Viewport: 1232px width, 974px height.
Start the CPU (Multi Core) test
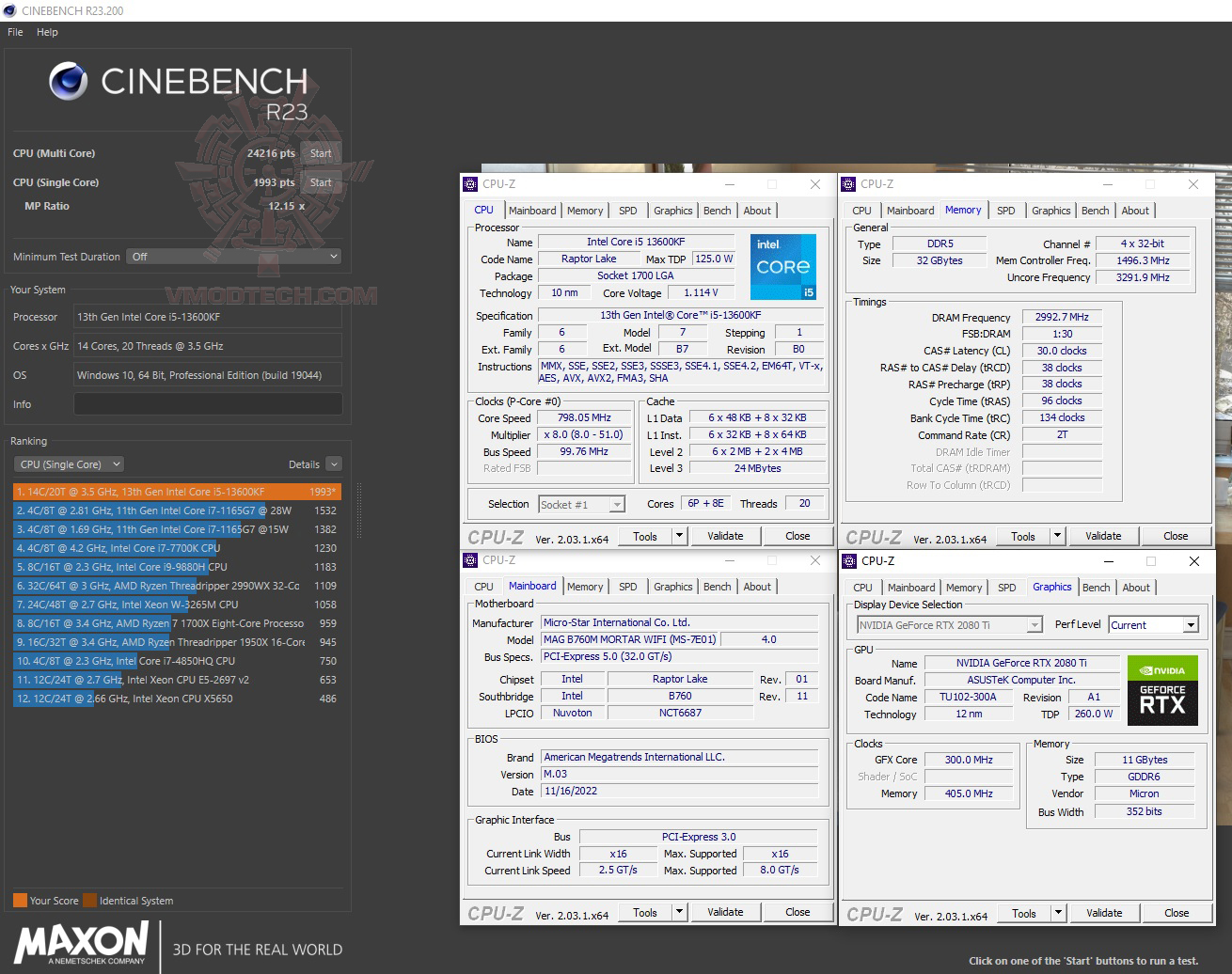321,153
